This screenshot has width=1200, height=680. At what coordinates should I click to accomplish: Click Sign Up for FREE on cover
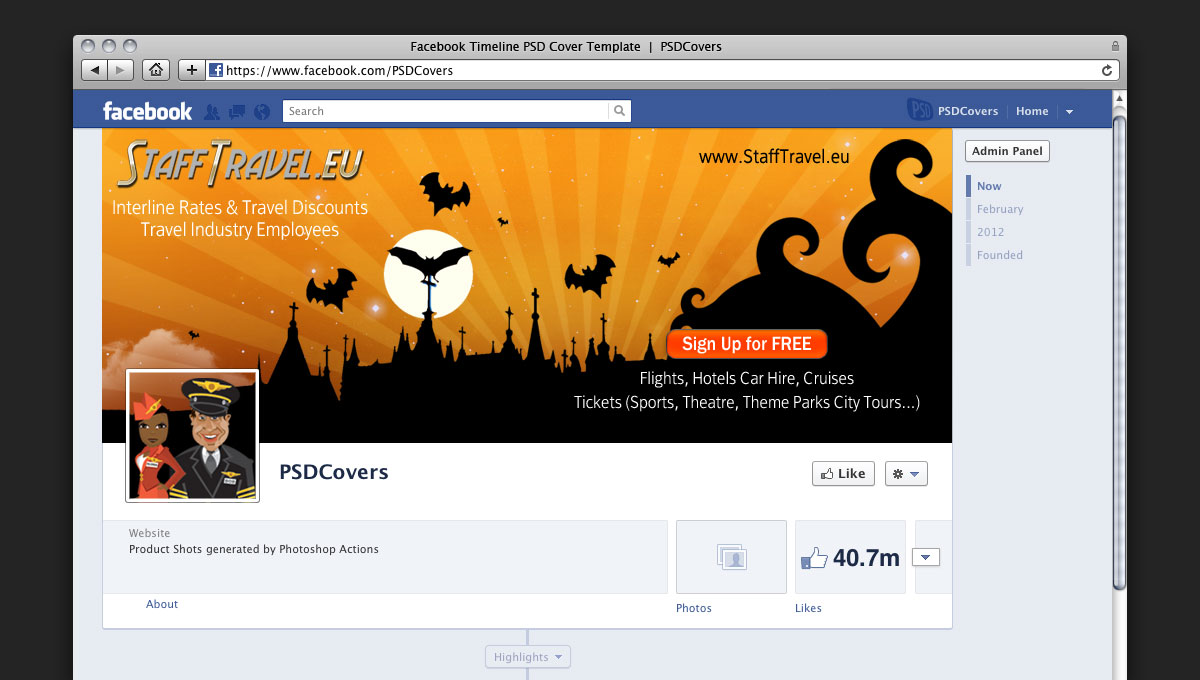click(747, 344)
